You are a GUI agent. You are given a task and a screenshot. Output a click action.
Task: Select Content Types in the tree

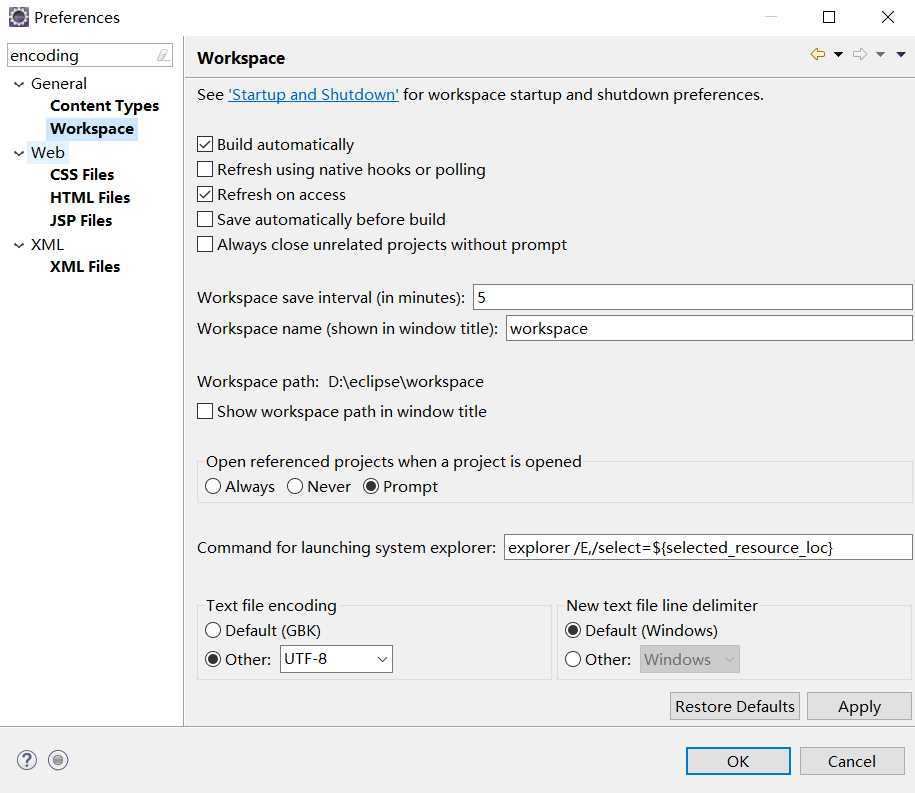click(104, 106)
